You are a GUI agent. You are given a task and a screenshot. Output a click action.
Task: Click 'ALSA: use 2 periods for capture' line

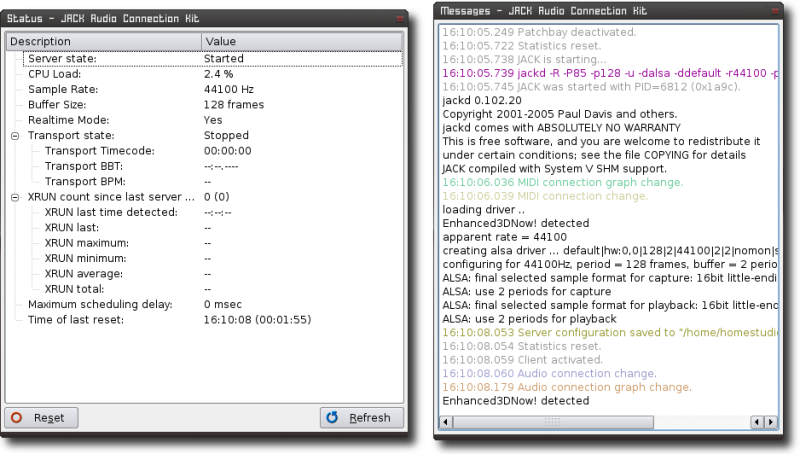point(527,292)
